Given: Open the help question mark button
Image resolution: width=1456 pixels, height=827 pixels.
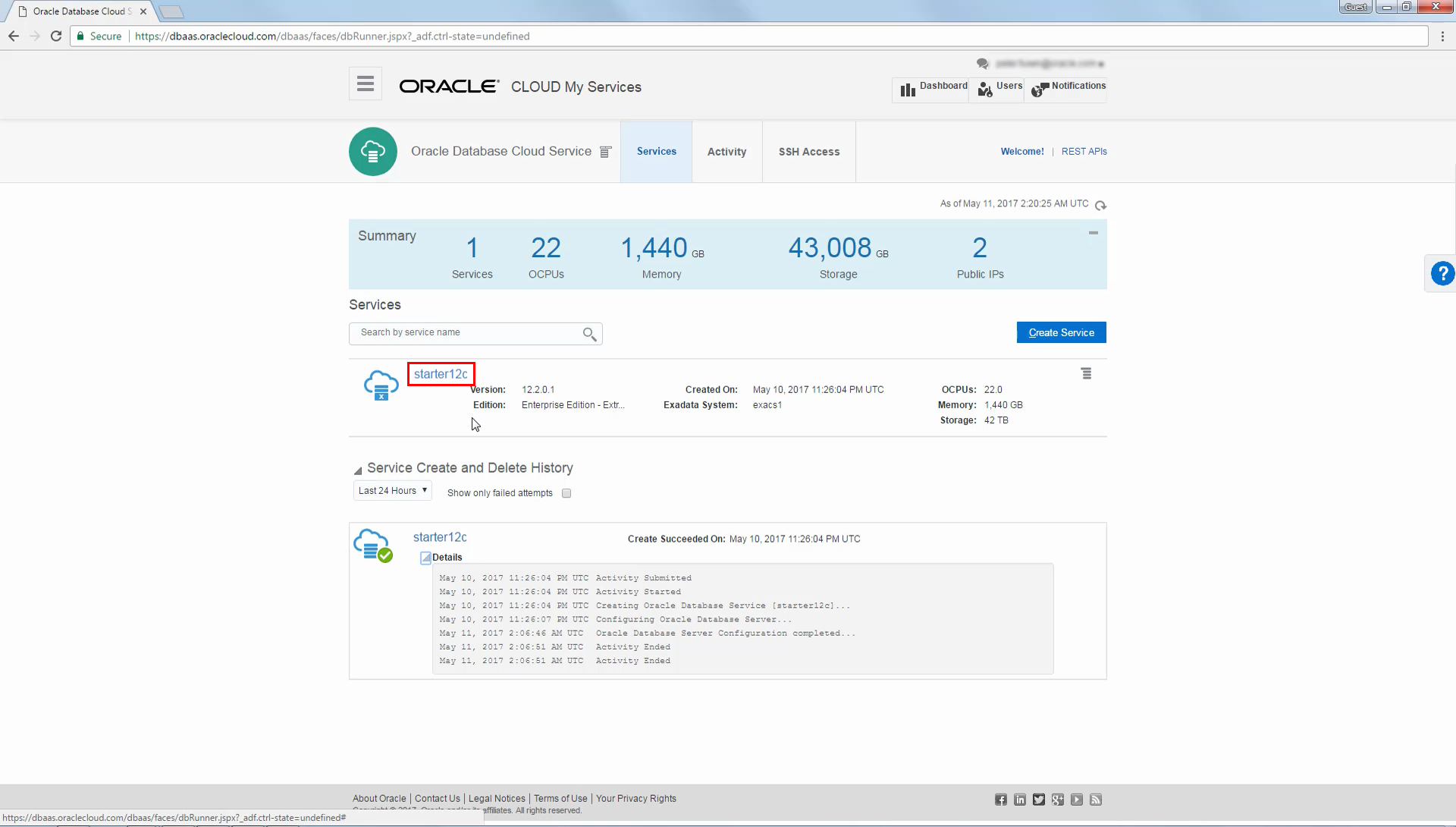Looking at the screenshot, I should click(1442, 273).
